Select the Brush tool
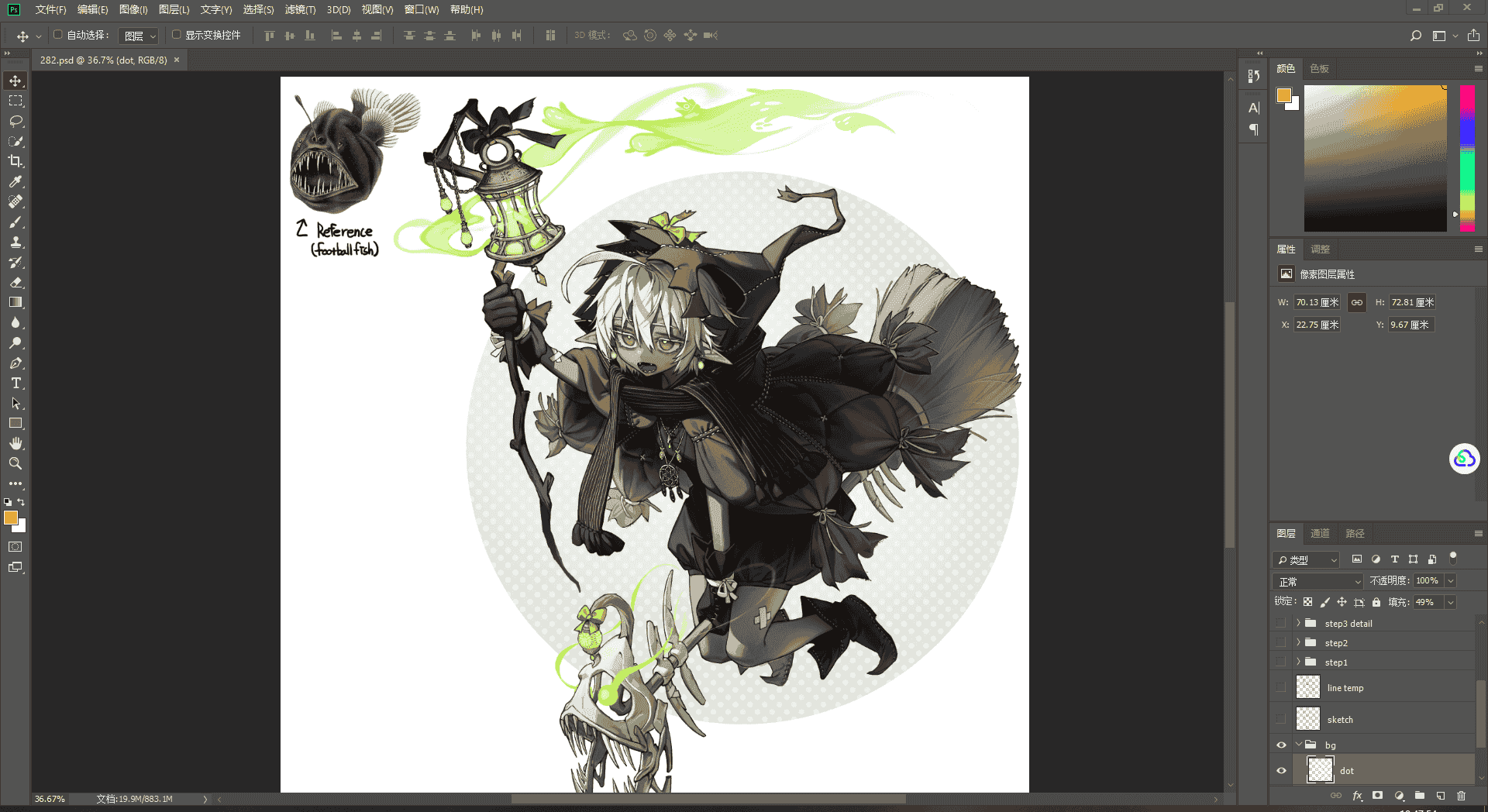The width and height of the screenshot is (1488, 812). (x=15, y=222)
